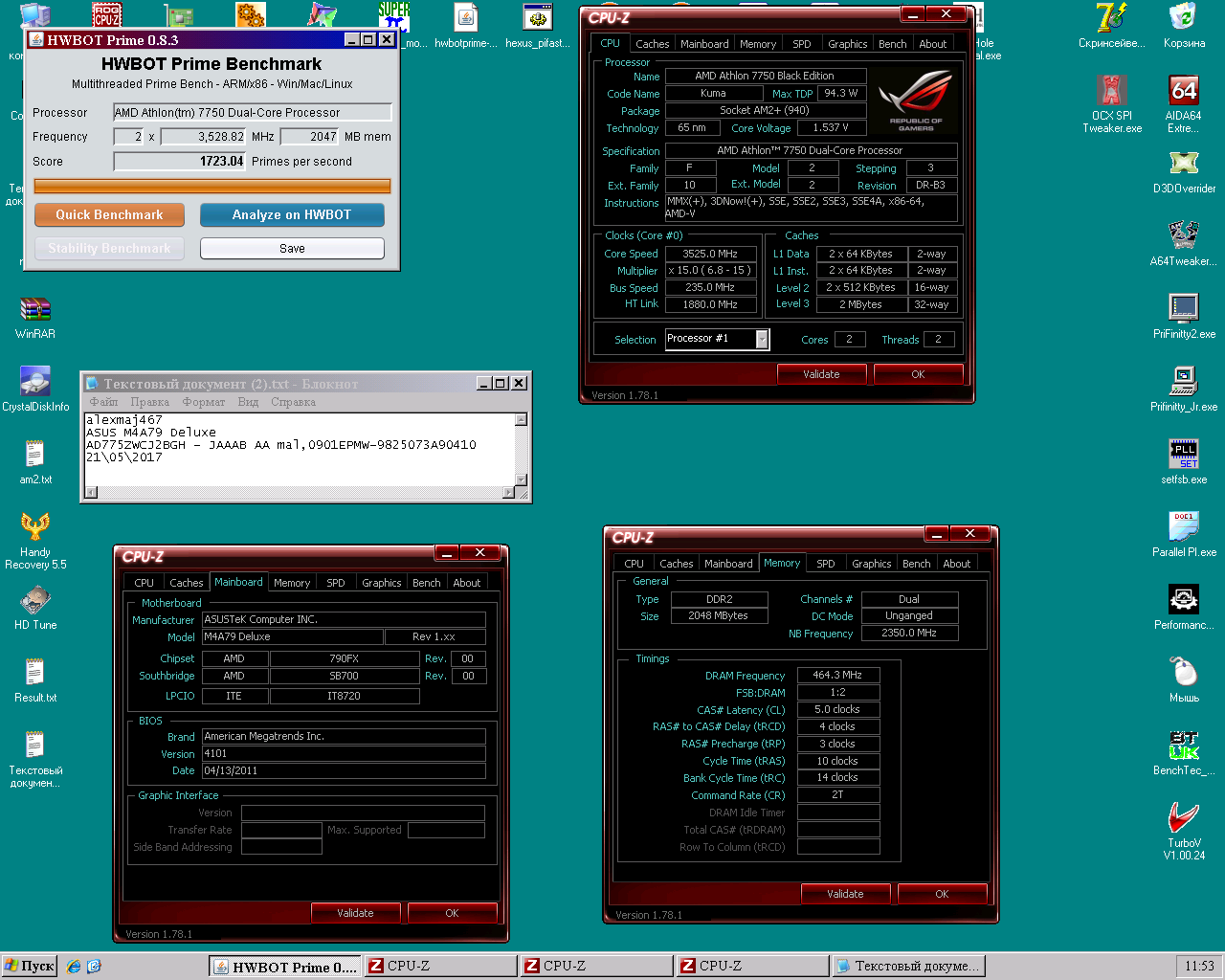
Task: Click the Notepad vertical scrollbar up arrow
Action: (522, 419)
